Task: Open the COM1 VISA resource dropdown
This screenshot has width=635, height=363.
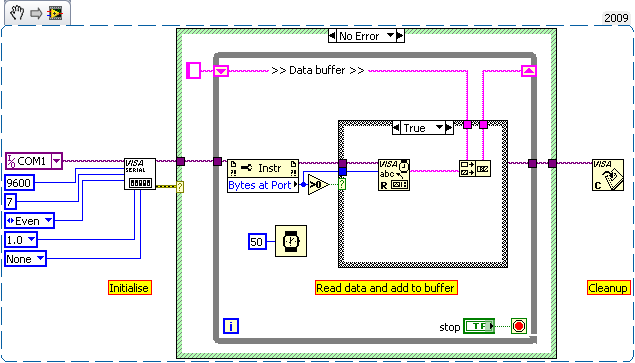Action: (x=56, y=161)
